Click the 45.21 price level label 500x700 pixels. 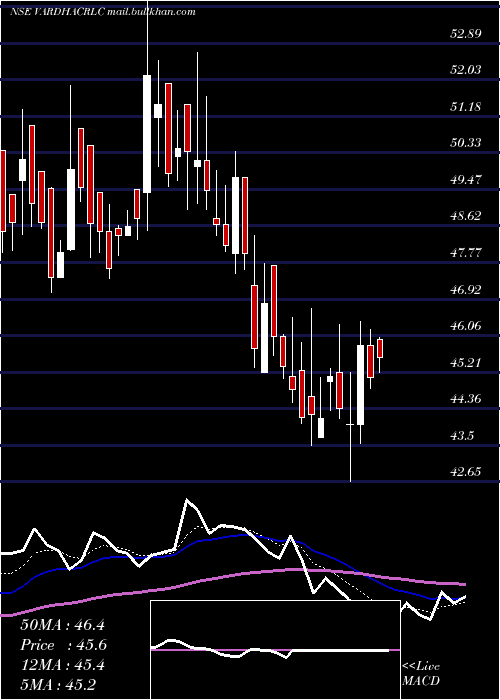(x=465, y=362)
